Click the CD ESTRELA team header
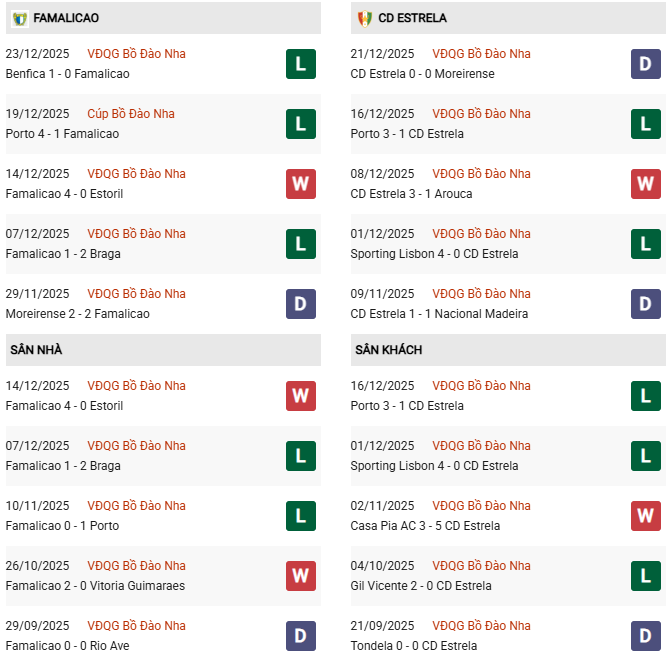666x660 pixels. [412, 18]
